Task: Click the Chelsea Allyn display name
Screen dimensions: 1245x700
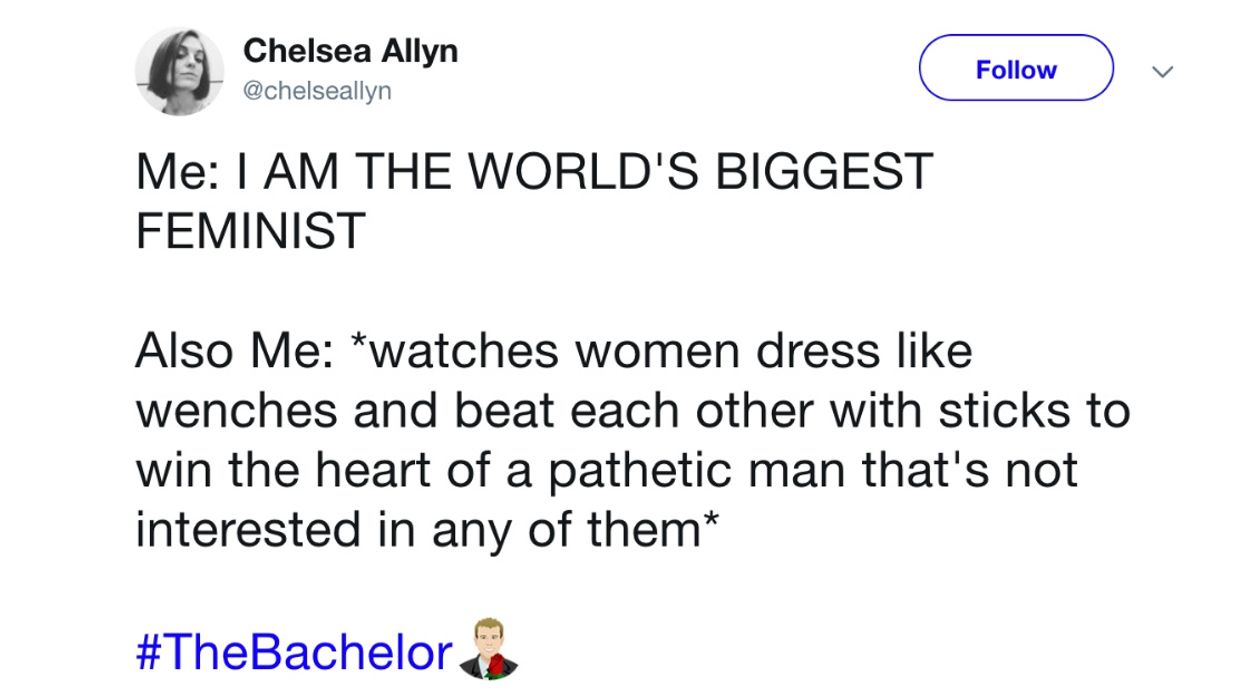Action: click(x=350, y=50)
